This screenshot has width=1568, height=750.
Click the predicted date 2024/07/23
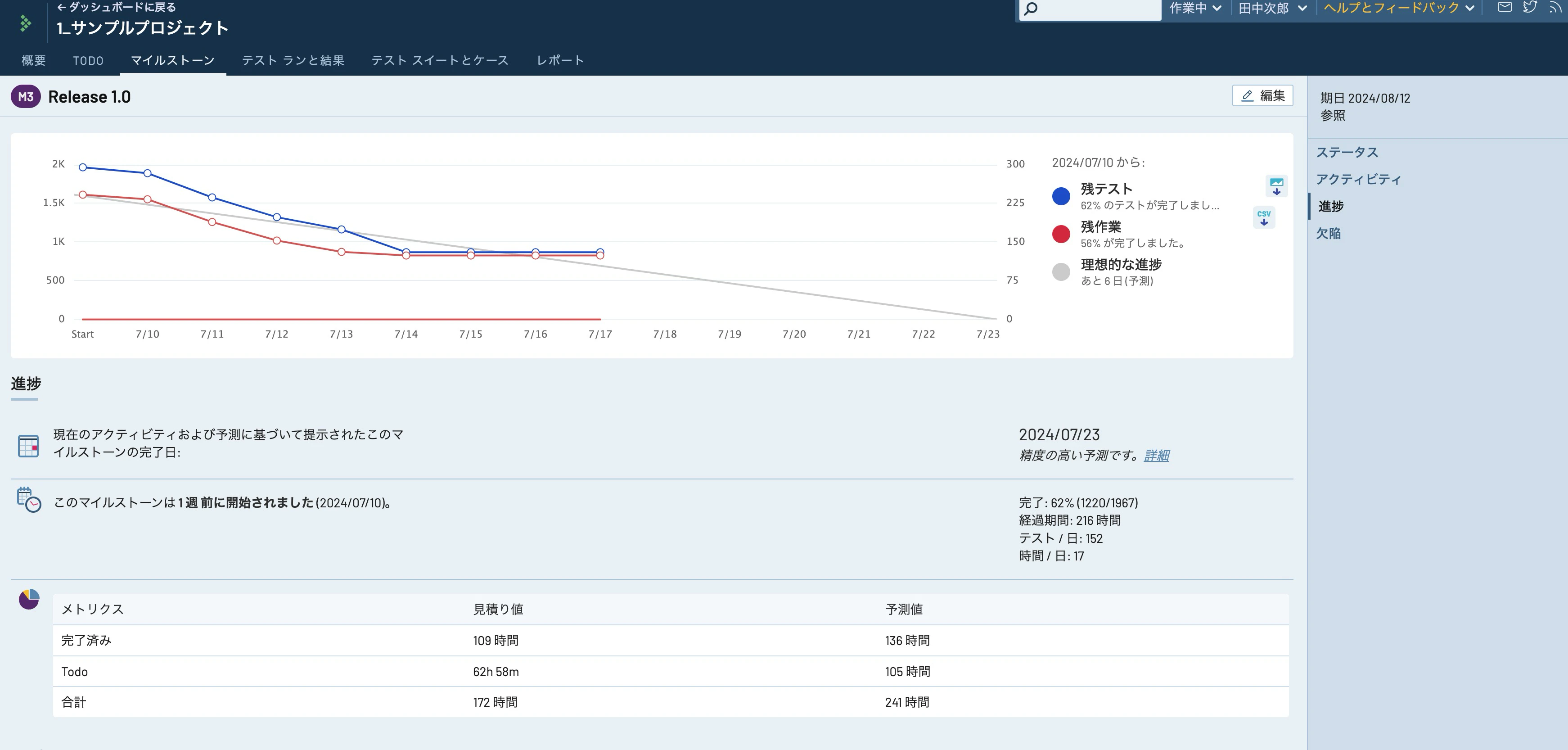coord(1059,435)
